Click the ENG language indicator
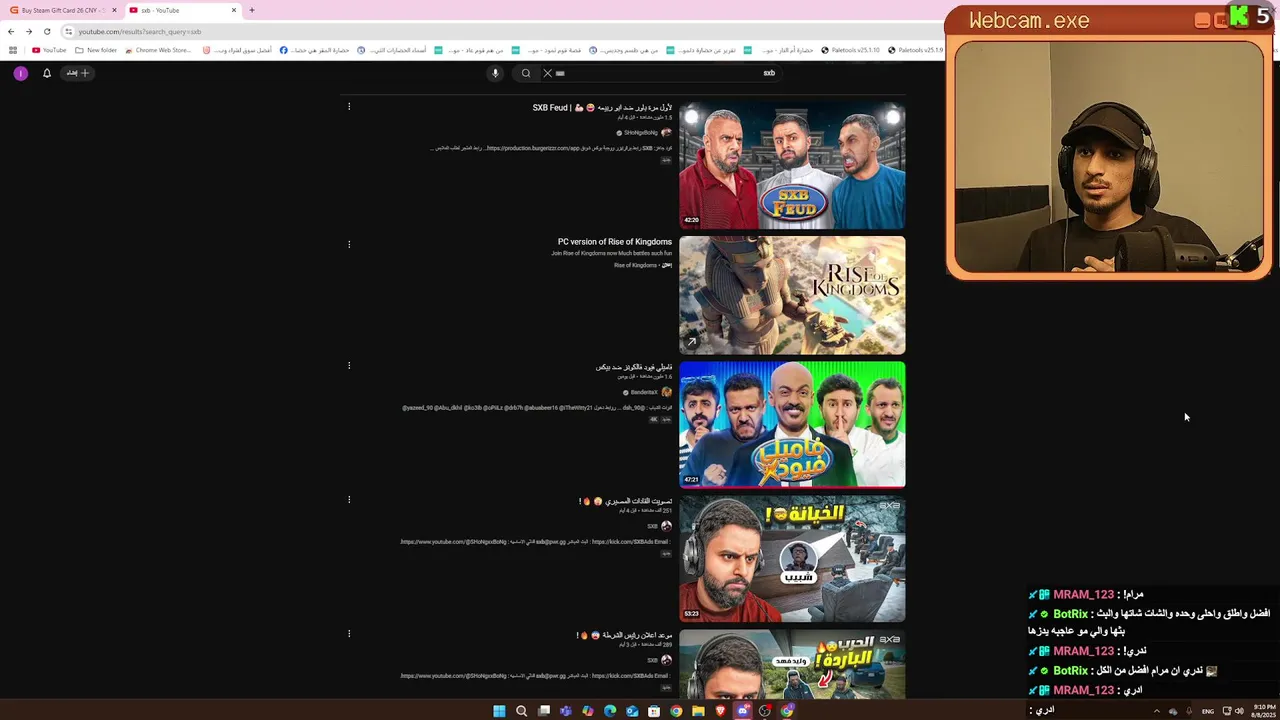The width and height of the screenshot is (1280, 720). pyautogui.click(x=1207, y=711)
